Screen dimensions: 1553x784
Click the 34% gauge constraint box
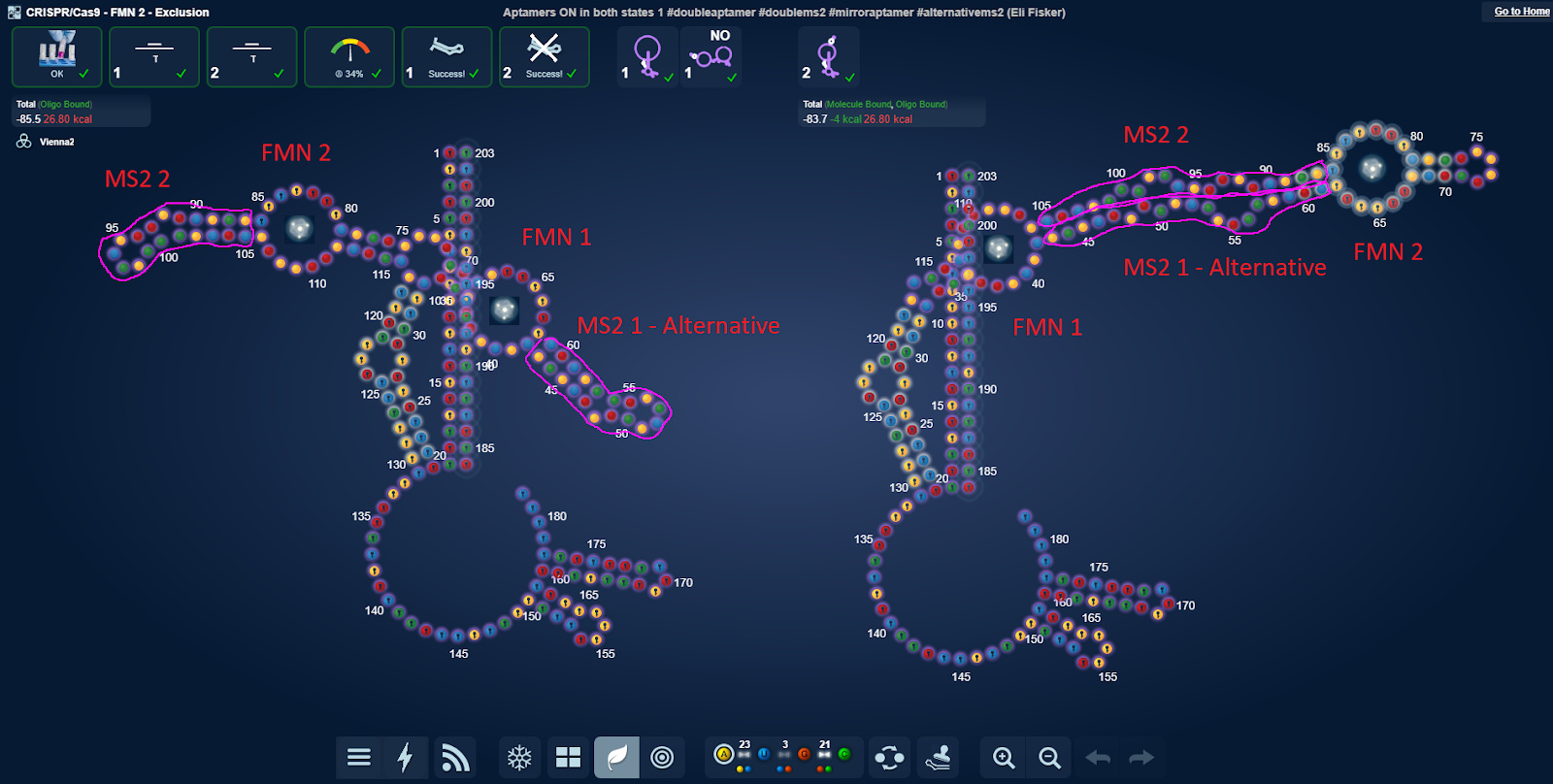[x=349, y=57]
